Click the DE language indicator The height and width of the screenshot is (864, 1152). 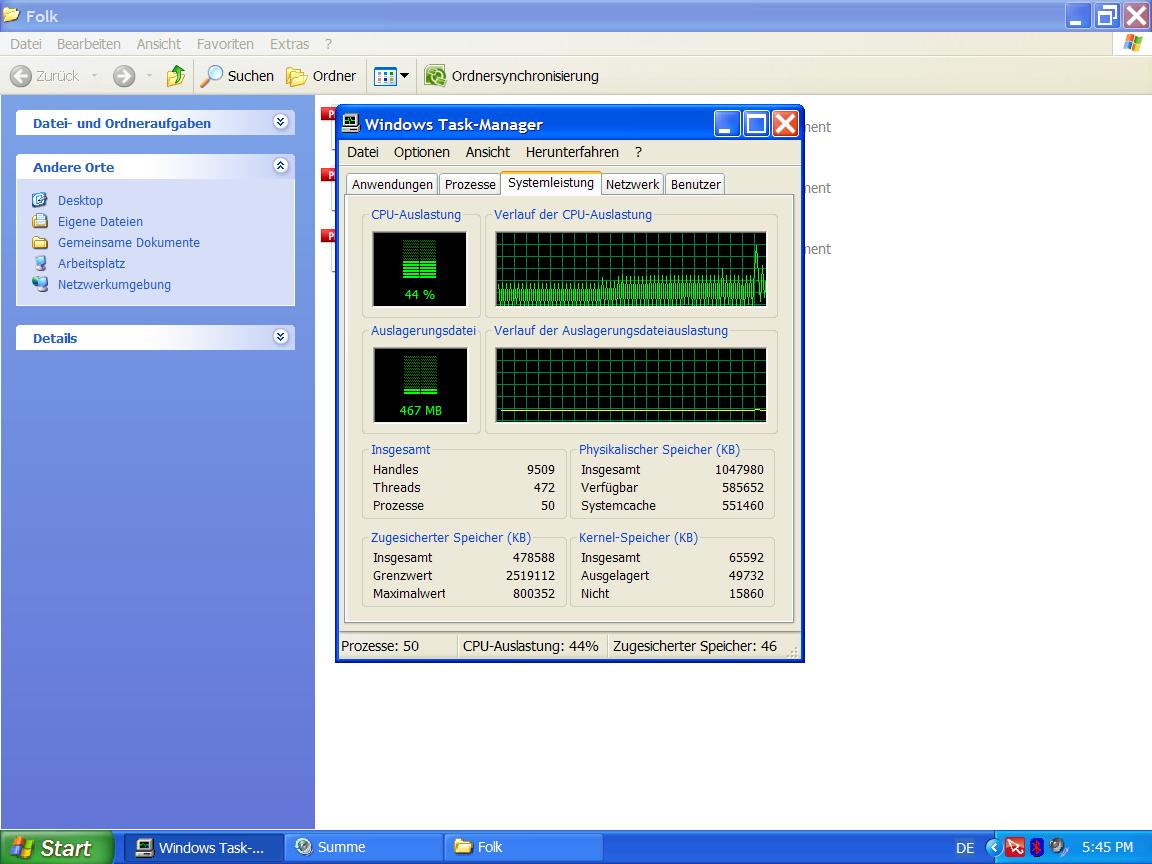click(965, 849)
